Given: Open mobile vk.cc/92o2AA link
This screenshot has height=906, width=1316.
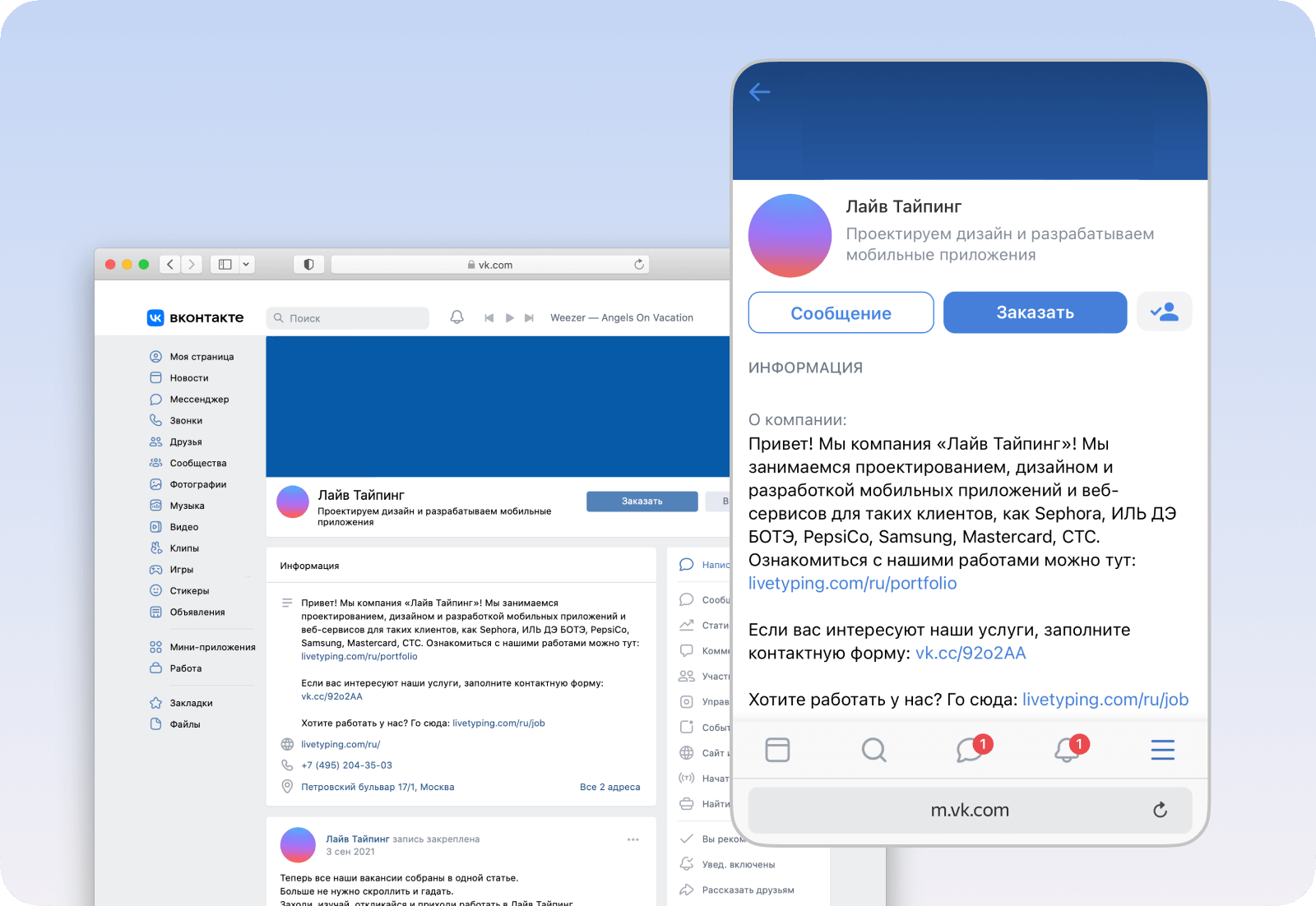Looking at the screenshot, I should click(x=971, y=654).
